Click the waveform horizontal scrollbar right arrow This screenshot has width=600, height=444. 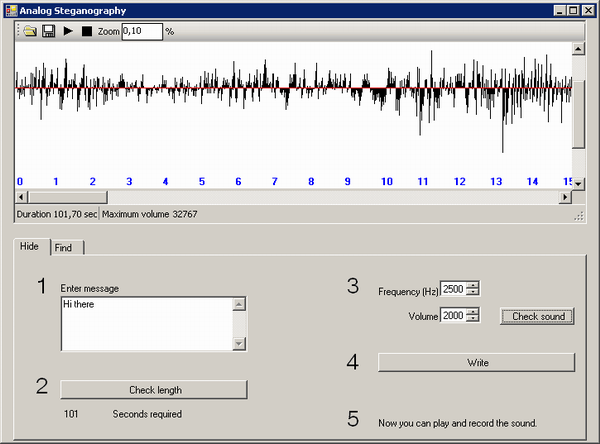[x=565, y=198]
